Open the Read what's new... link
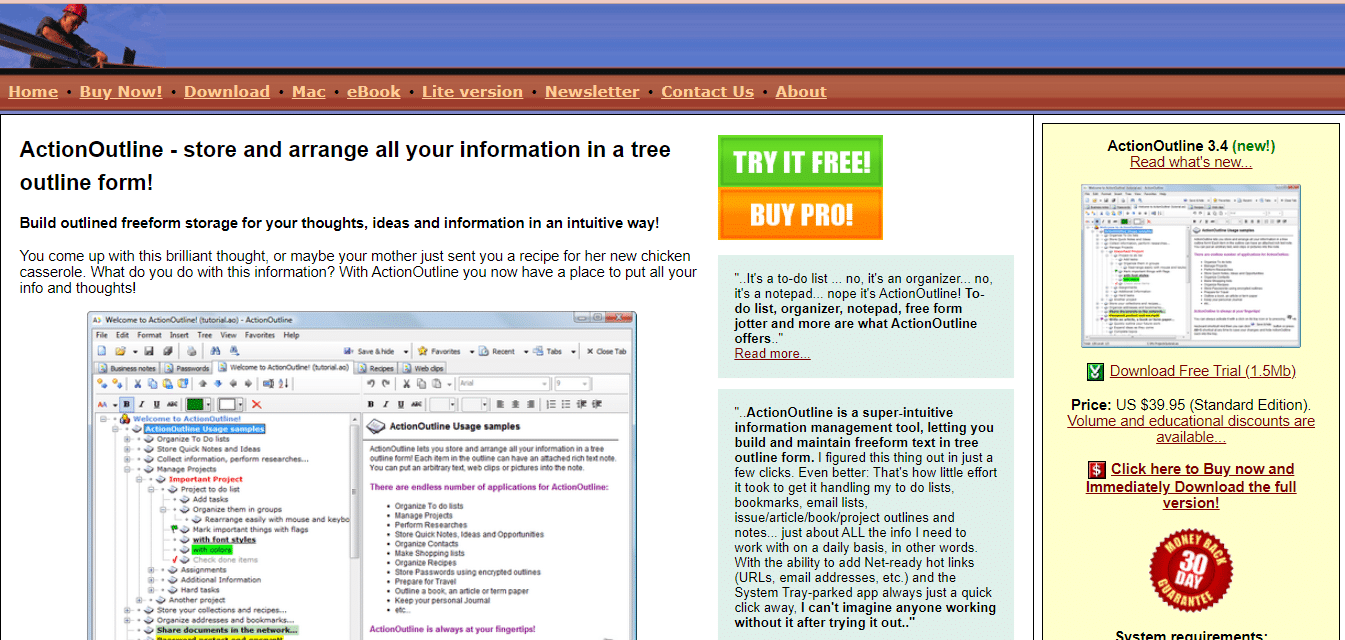Image resolution: width=1345 pixels, height=640 pixels. coord(1191,162)
